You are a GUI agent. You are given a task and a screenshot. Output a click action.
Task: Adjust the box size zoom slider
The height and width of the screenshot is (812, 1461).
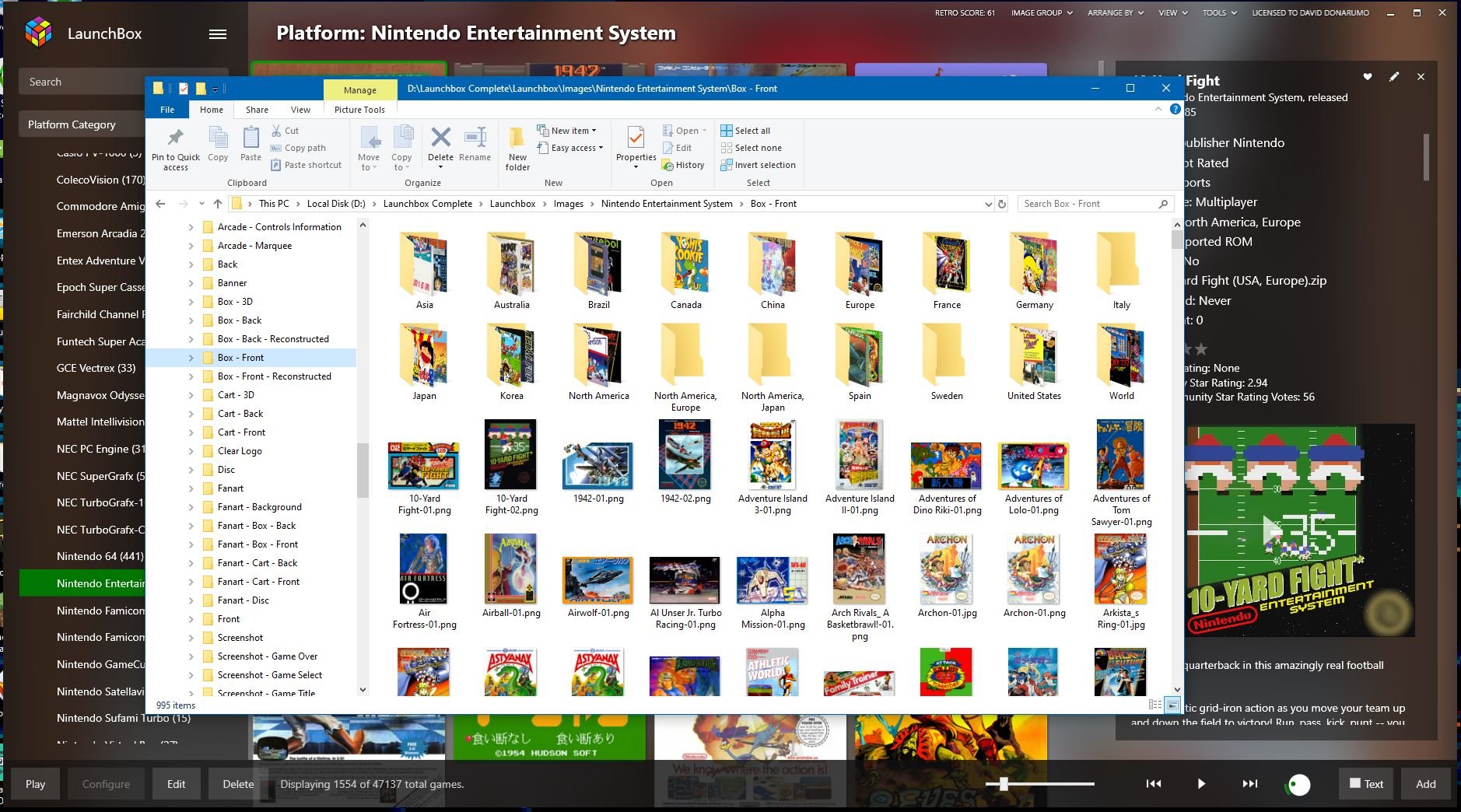pos(1004,784)
